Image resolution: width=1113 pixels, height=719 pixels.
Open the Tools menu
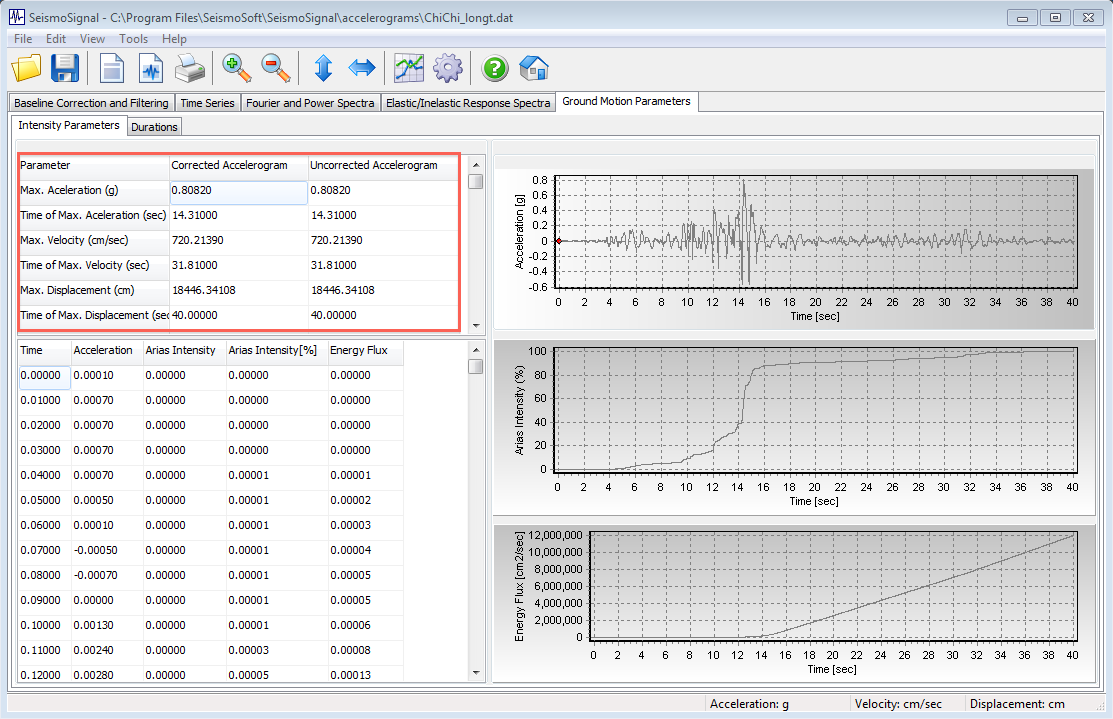[133, 39]
